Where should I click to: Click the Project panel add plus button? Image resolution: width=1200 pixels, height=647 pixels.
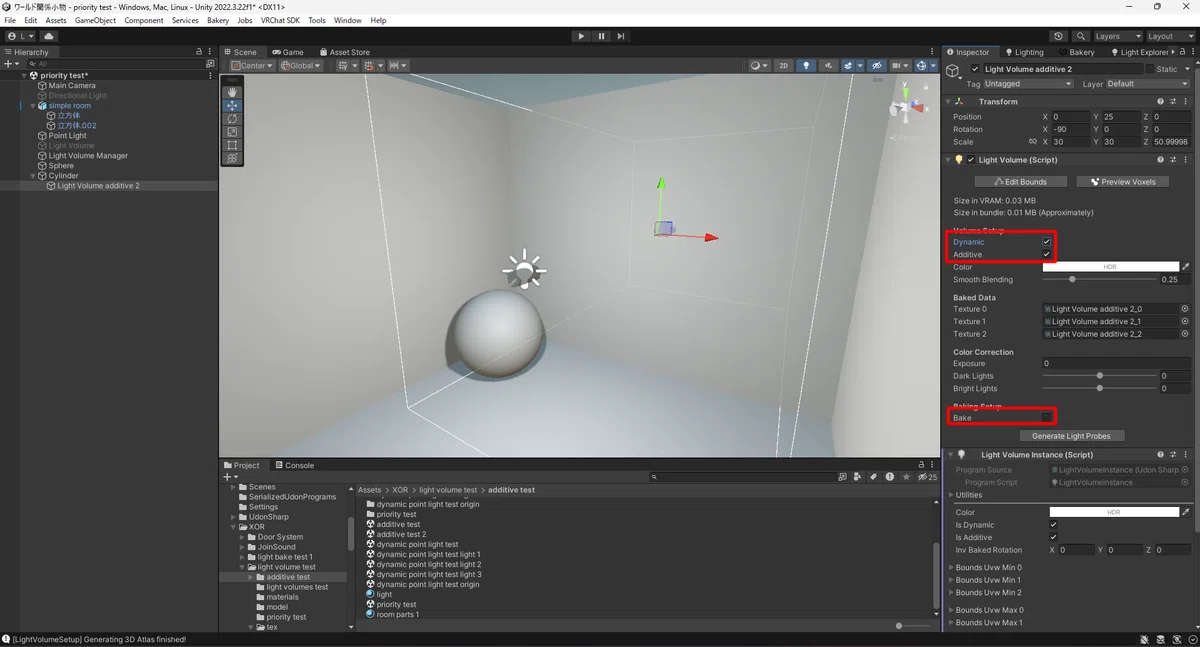[x=228, y=477]
